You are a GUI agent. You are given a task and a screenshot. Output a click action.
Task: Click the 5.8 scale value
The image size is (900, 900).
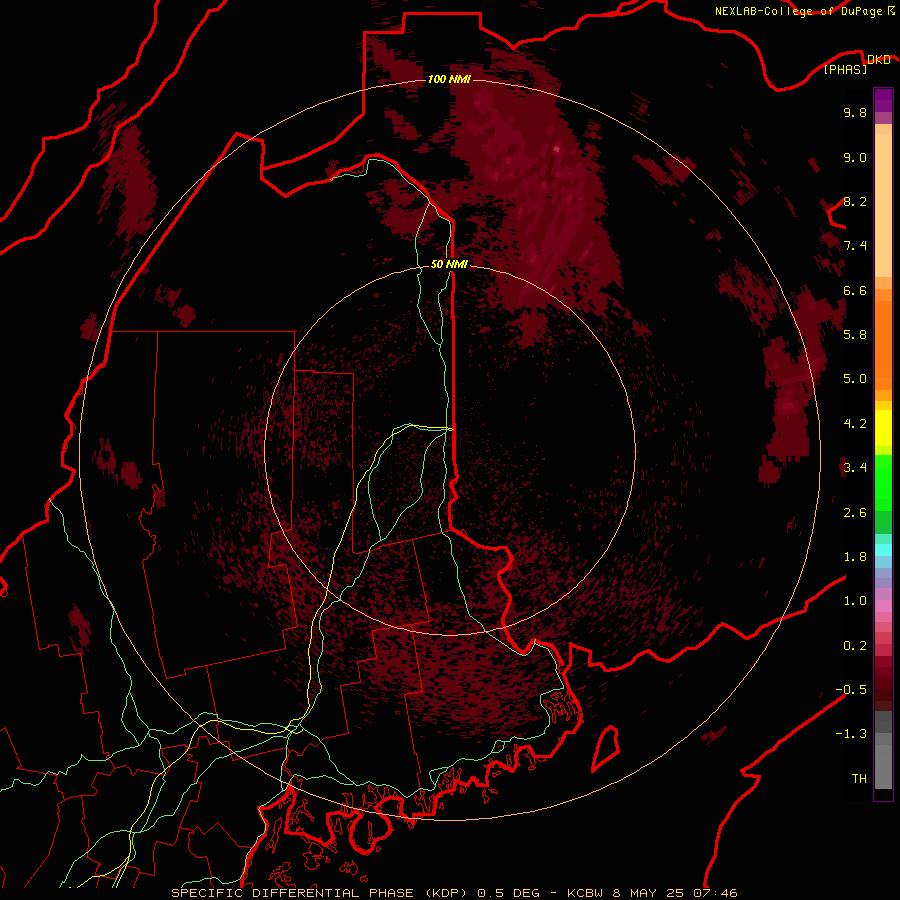point(855,335)
